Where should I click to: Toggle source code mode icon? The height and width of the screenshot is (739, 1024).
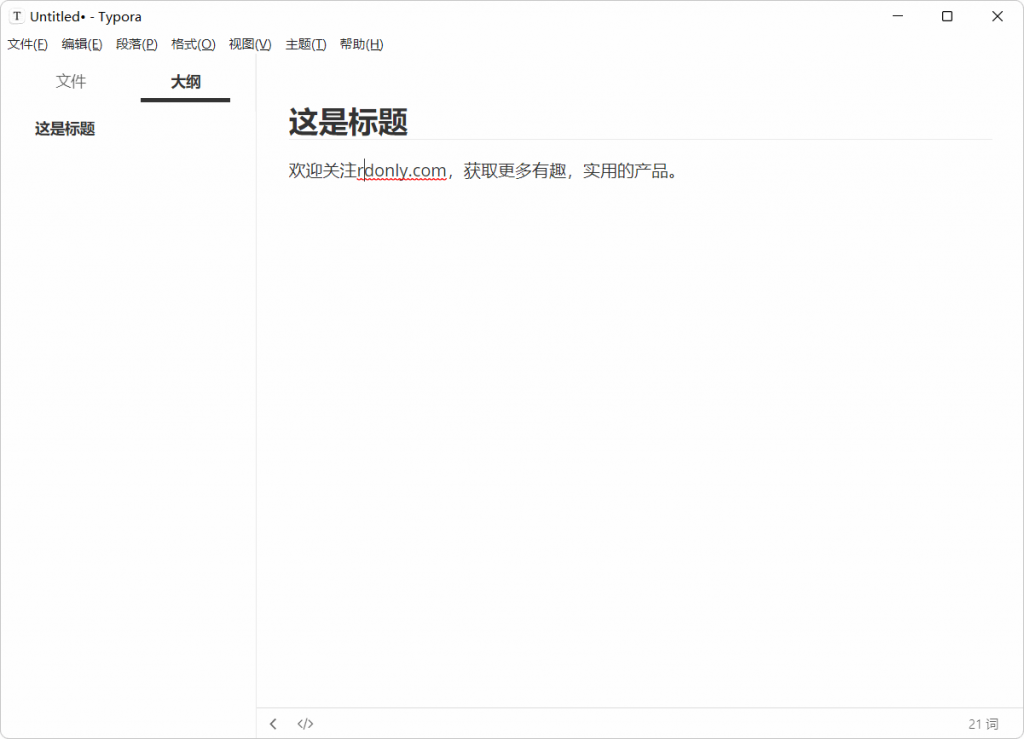coord(305,723)
